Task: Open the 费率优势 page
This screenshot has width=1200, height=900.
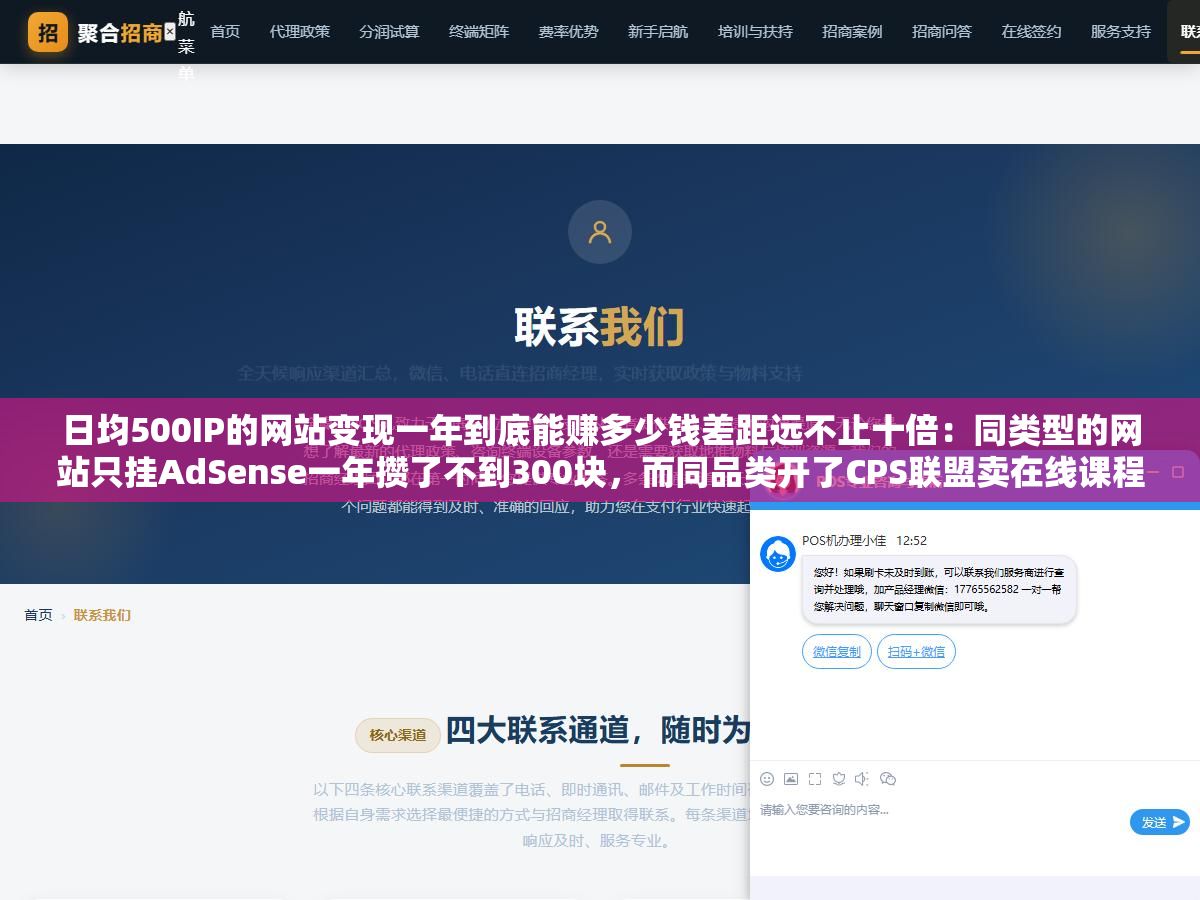Action: point(569,32)
